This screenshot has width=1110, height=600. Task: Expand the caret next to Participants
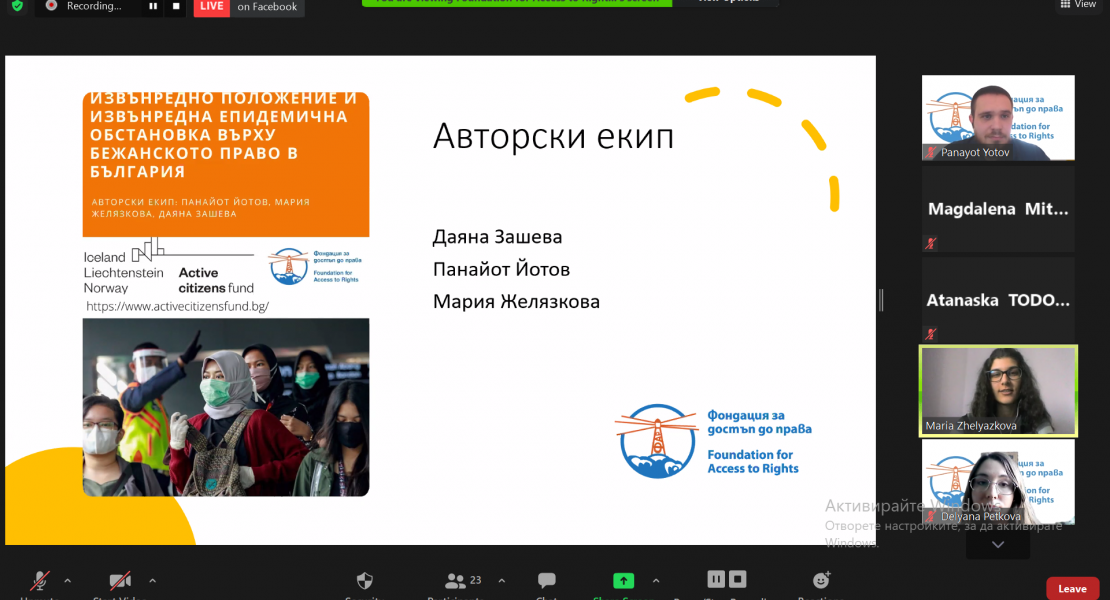[502, 581]
